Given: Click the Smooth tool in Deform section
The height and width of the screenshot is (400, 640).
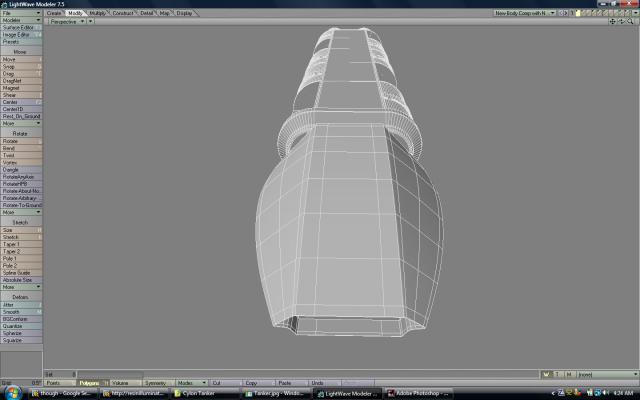Looking at the screenshot, I should (21, 312).
